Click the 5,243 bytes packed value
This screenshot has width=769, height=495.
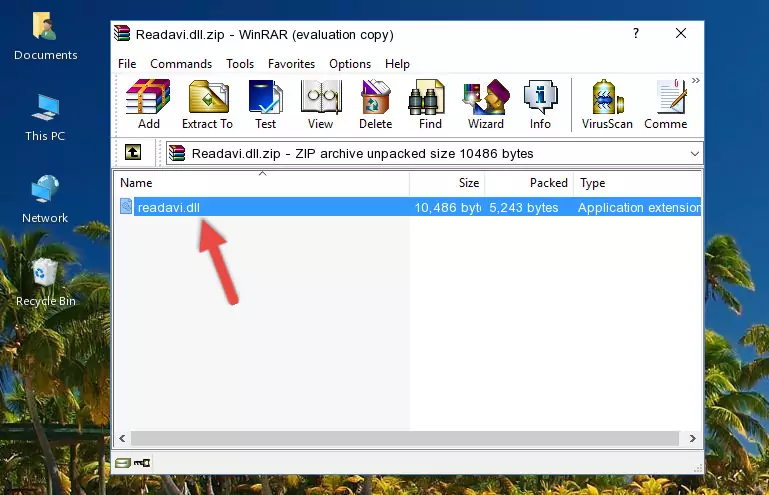[524, 208]
